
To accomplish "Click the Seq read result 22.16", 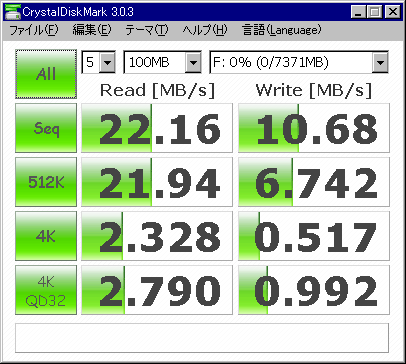I will click(x=157, y=128).
